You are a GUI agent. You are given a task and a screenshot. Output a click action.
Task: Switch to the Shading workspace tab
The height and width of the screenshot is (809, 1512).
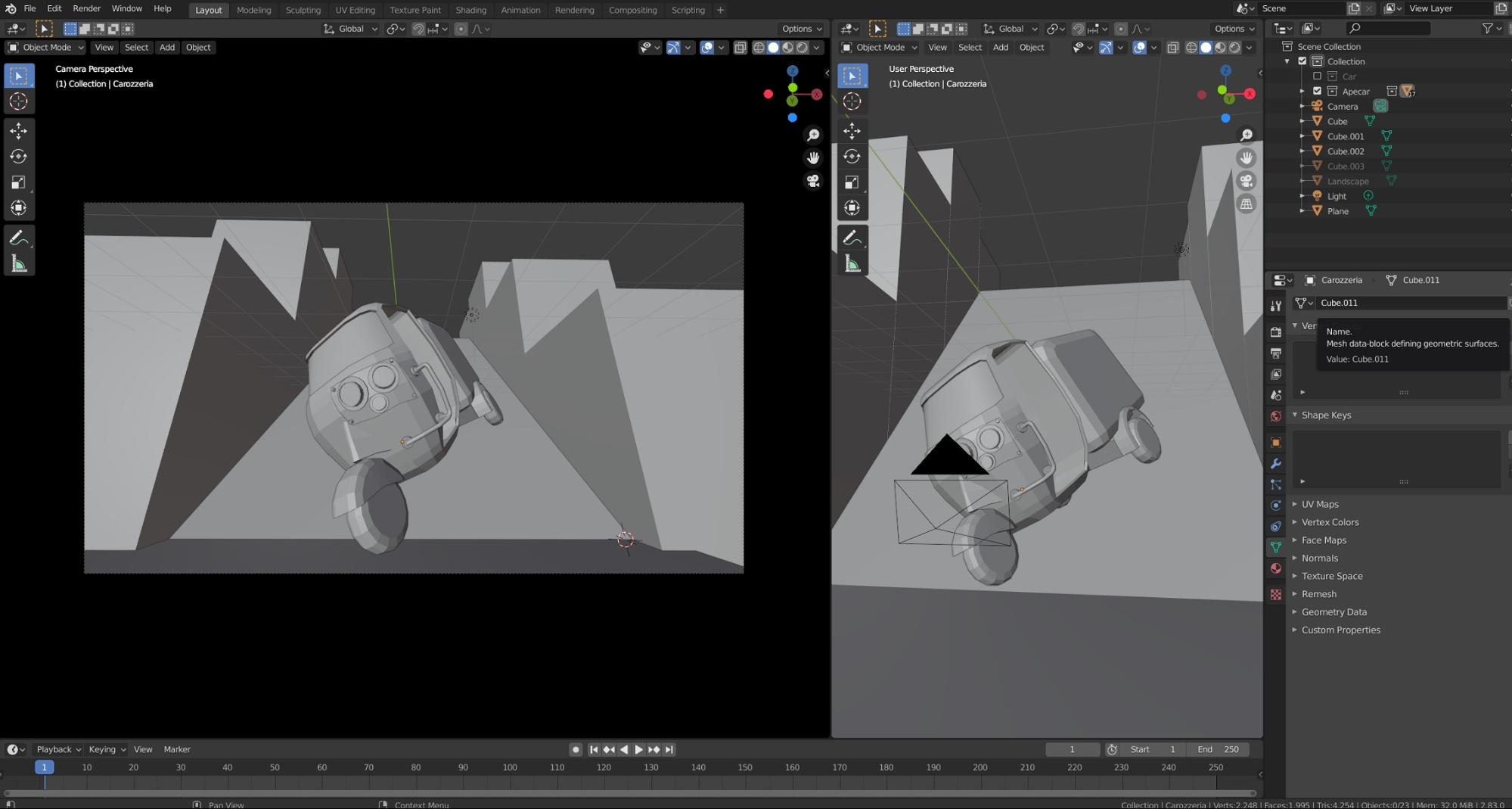click(x=470, y=10)
